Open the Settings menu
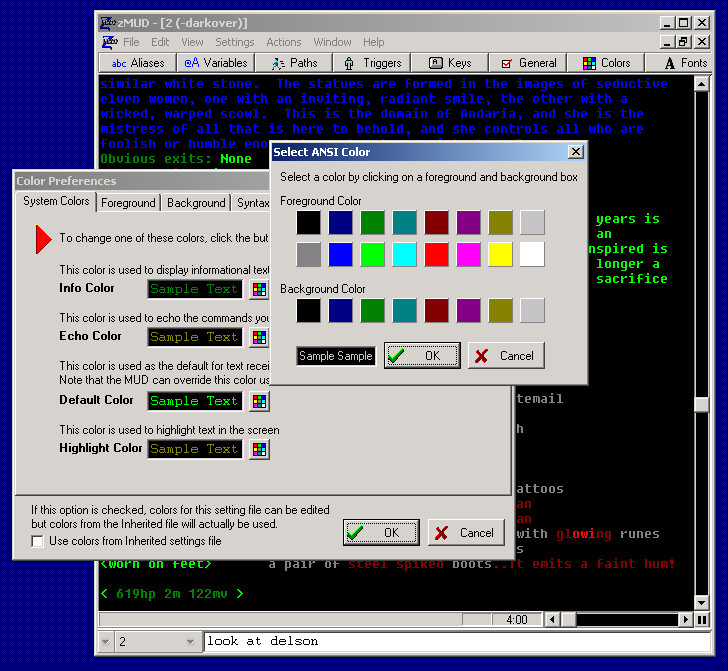The width and height of the screenshot is (728, 671). (x=234, y=42)
